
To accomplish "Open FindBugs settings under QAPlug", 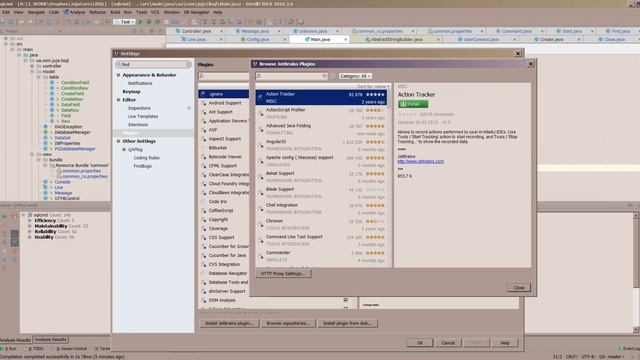I will tap(142, 166).
